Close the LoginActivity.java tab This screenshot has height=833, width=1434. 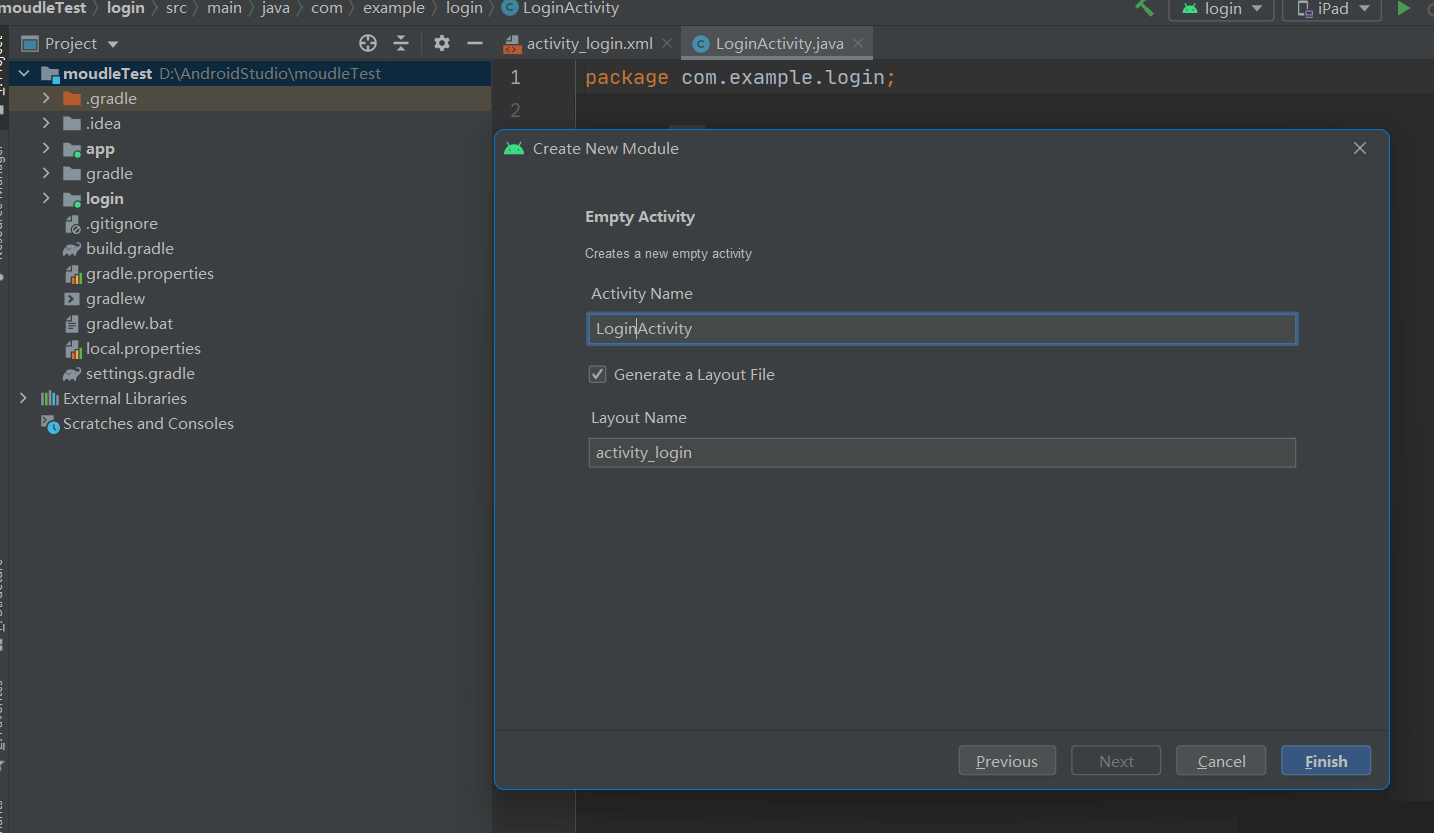[858, 44]
